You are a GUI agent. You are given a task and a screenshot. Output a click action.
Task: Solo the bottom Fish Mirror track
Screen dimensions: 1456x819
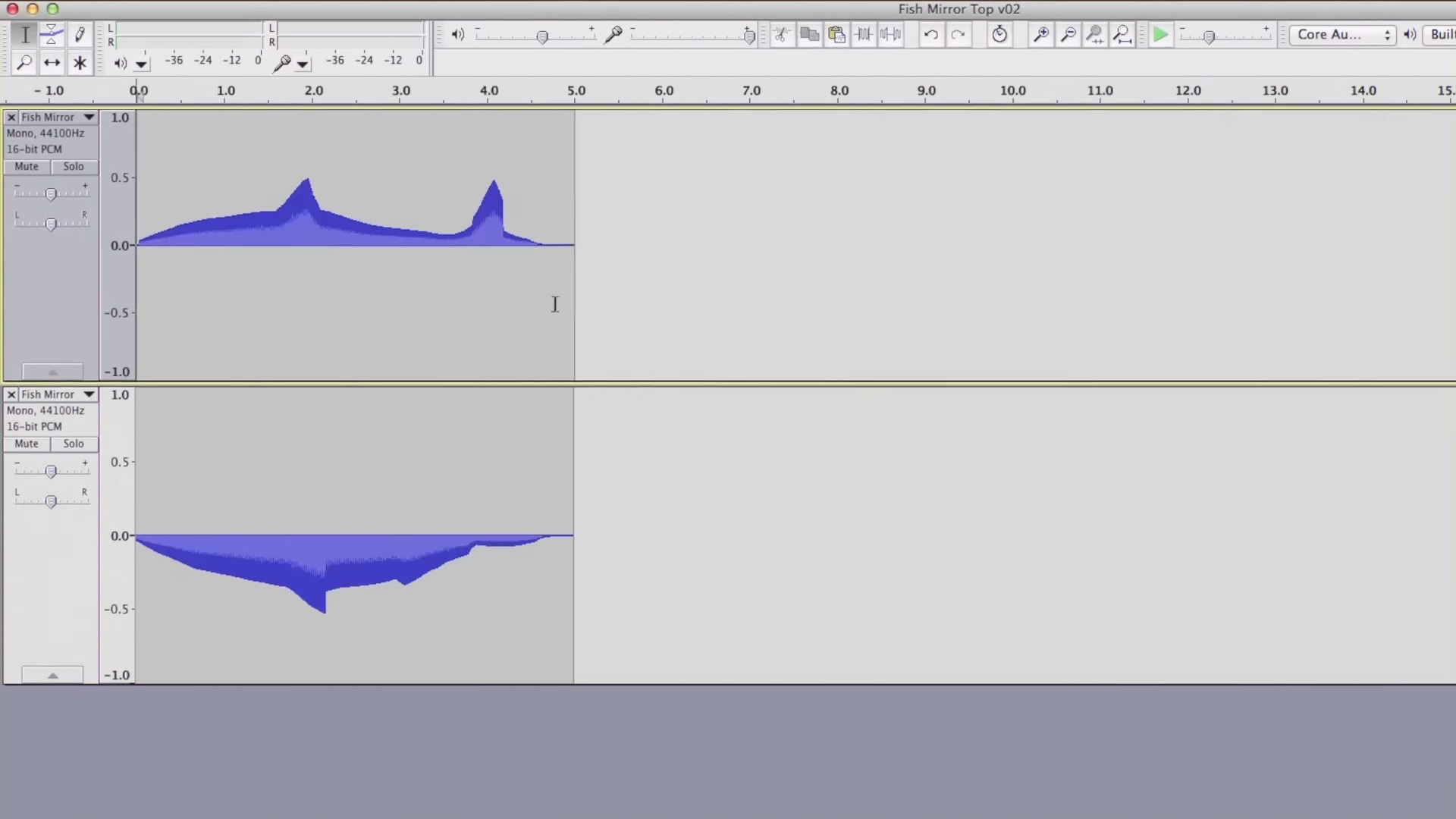[74, 444]
